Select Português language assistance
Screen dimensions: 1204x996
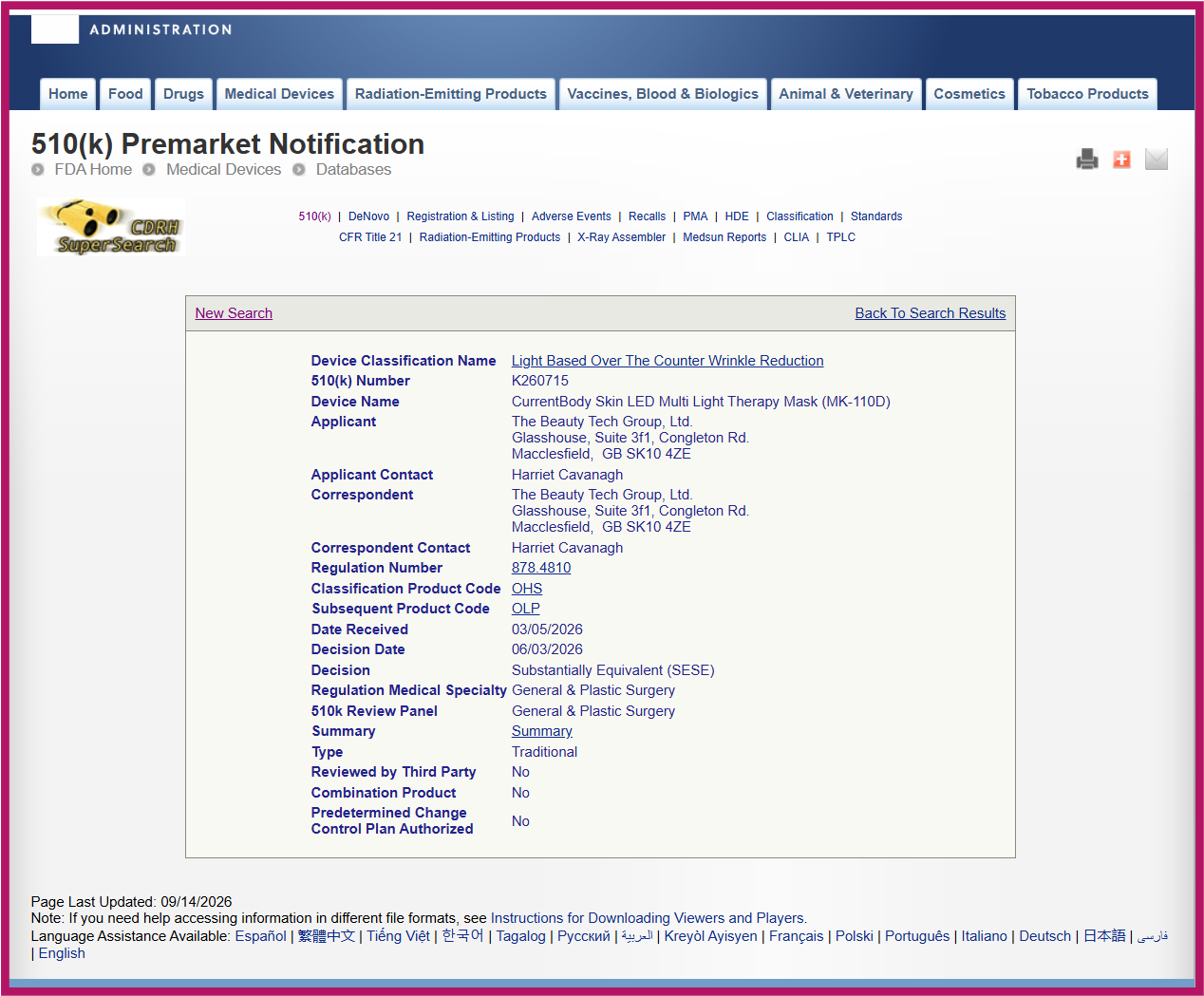917,936
